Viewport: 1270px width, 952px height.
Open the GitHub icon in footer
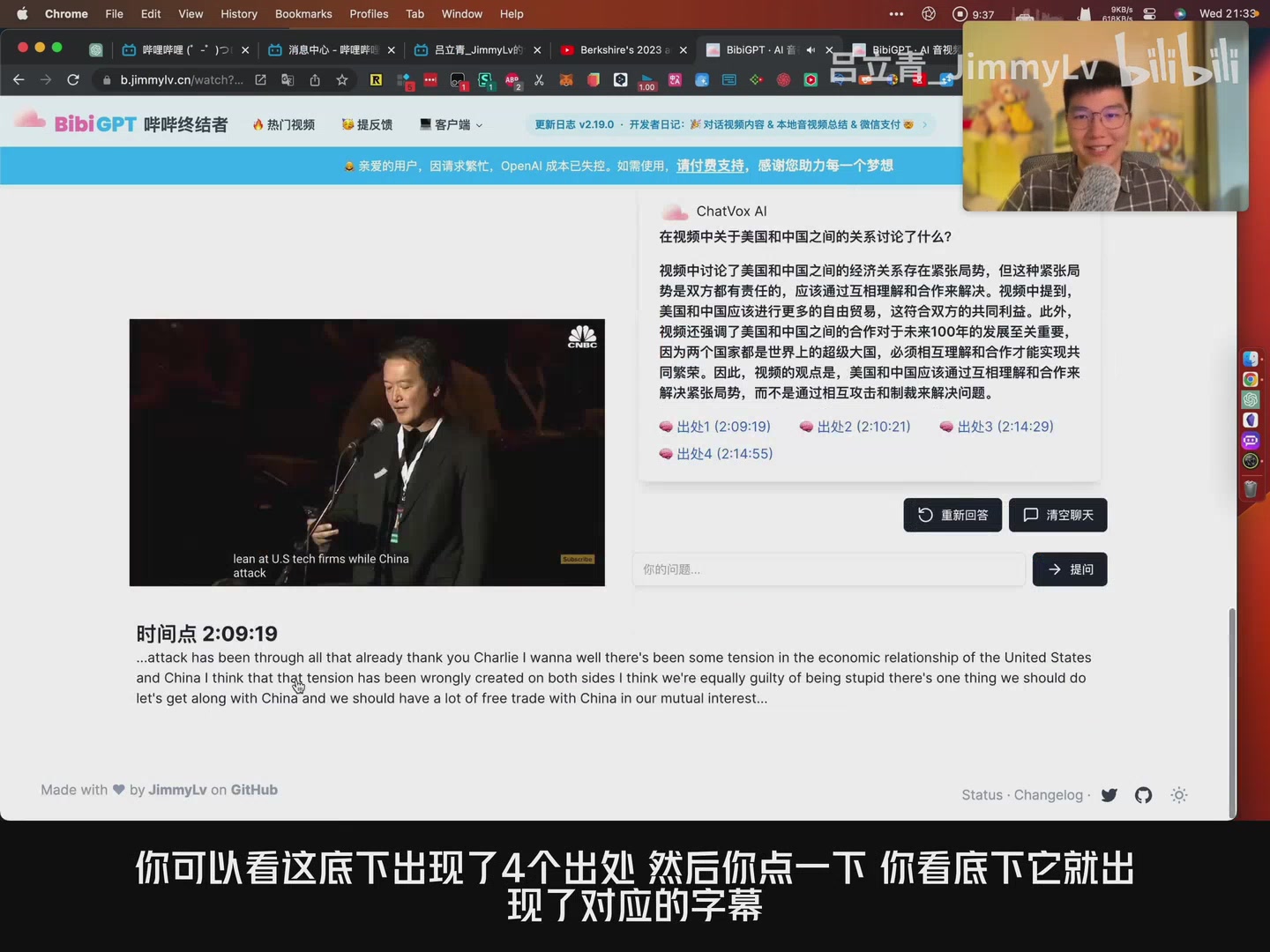(x=1143, y=795)
